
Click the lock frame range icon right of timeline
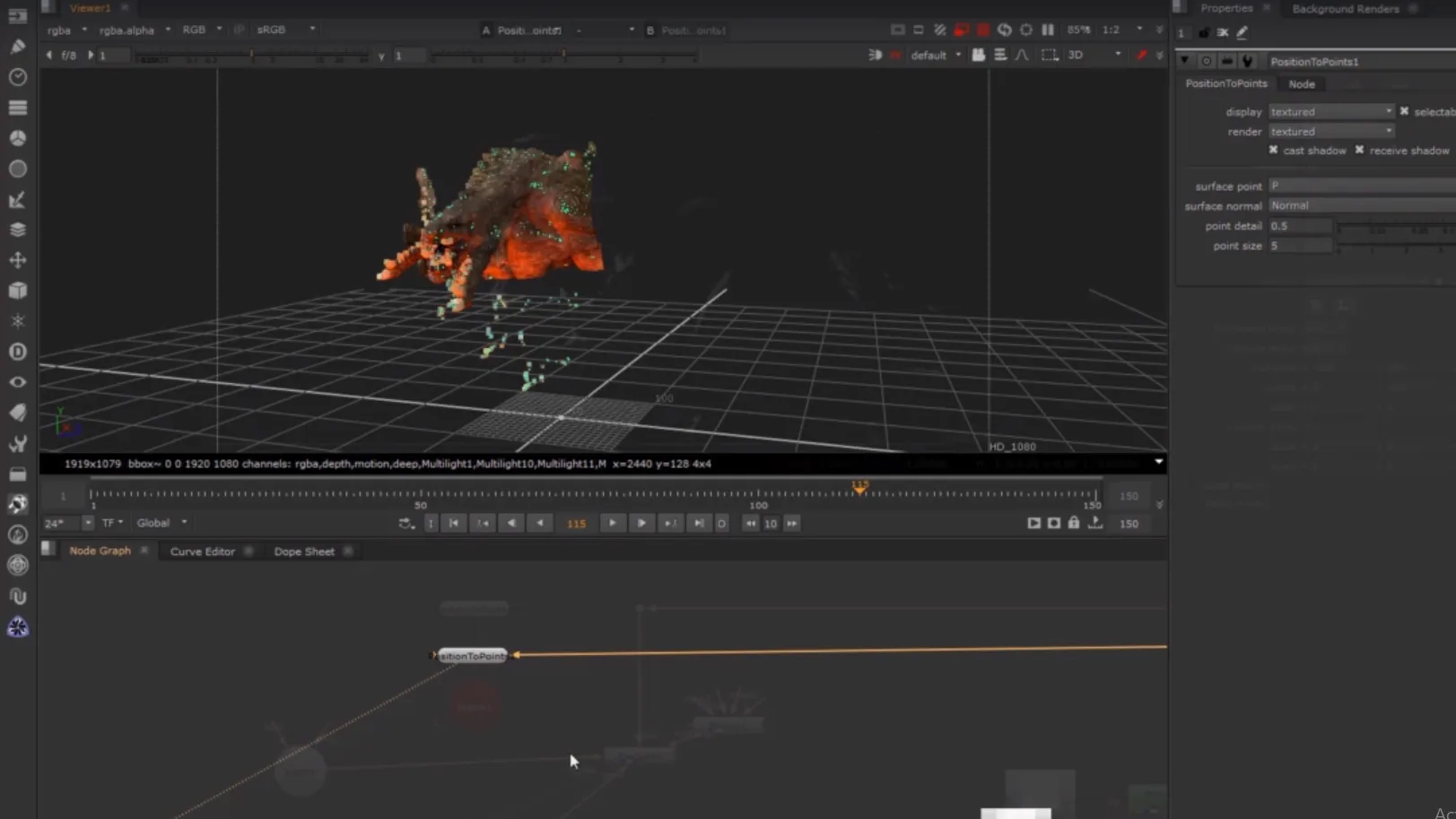[x=1073, y=523]
